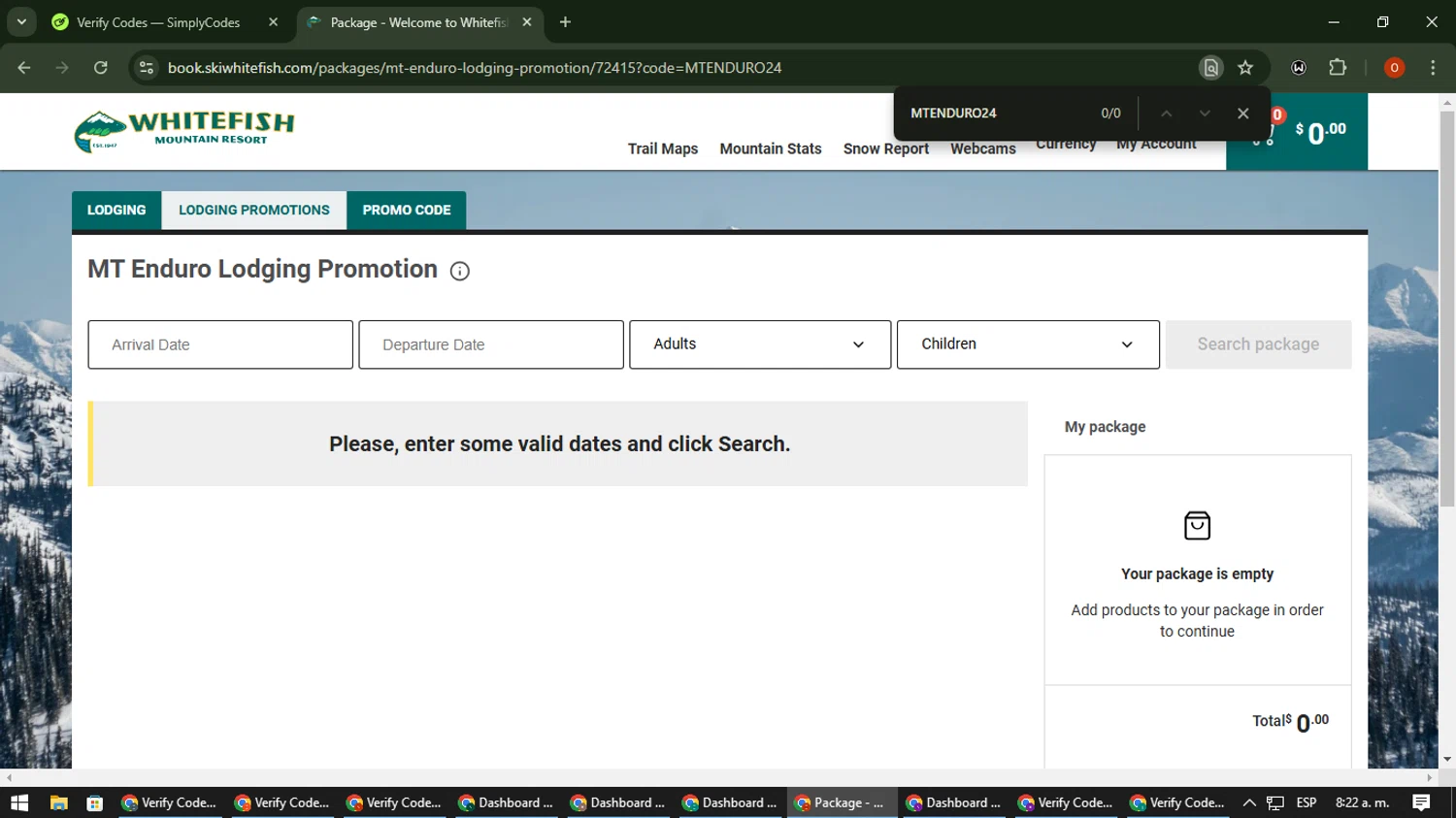This screenshot has height=818, width=1456.
Task: Open the shopping cart showing $0.00
Action: [x=1297, y=132]
